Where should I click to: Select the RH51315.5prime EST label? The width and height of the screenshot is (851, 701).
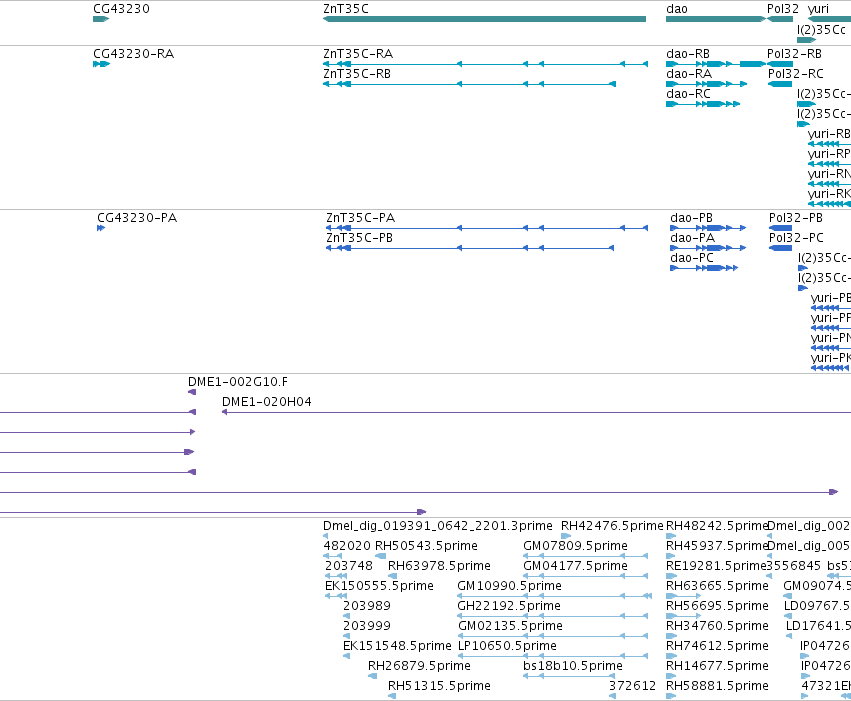click(439, 686)
